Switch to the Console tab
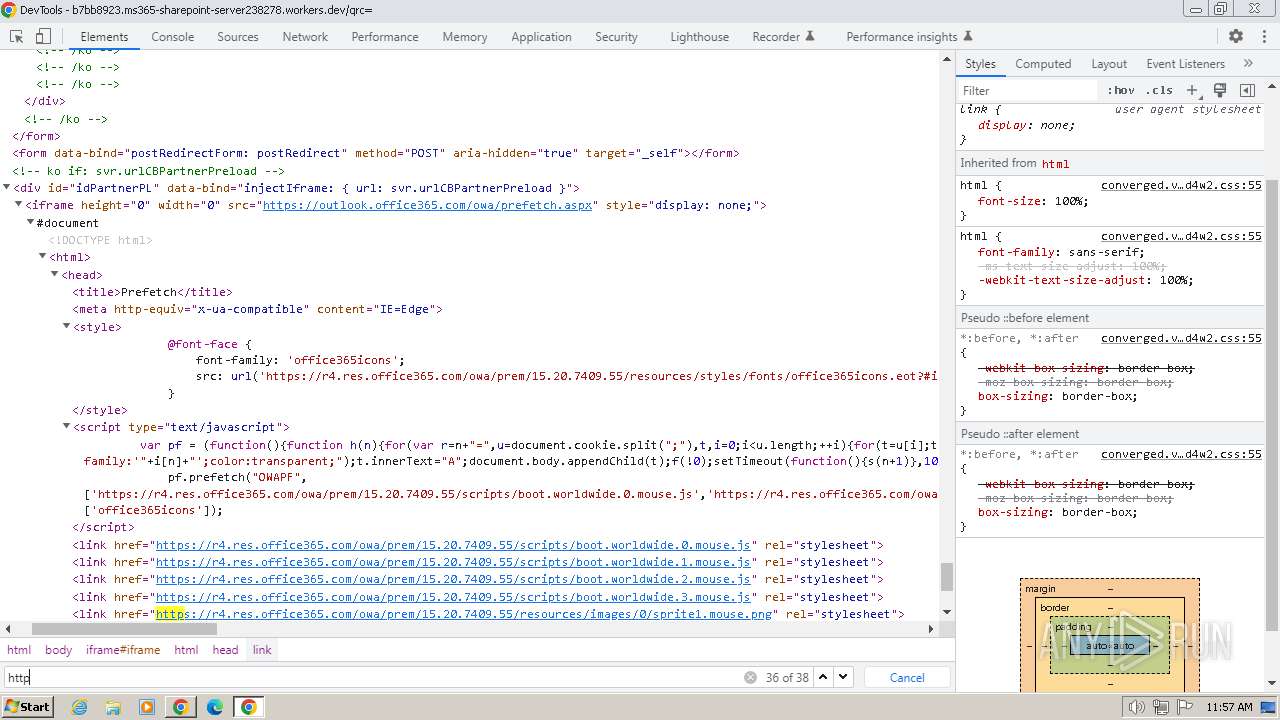1280x720 pixels. click(x=172, y=36)
